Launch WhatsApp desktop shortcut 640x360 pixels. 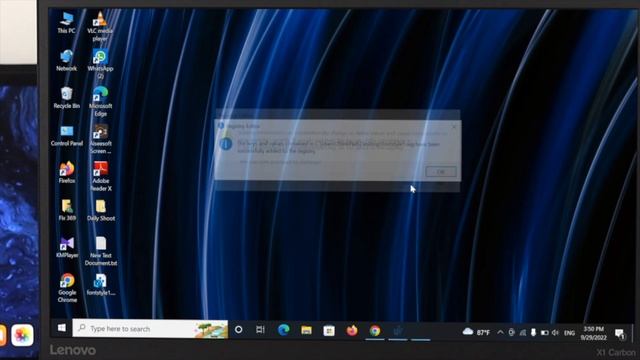click(x=100, y=64)
